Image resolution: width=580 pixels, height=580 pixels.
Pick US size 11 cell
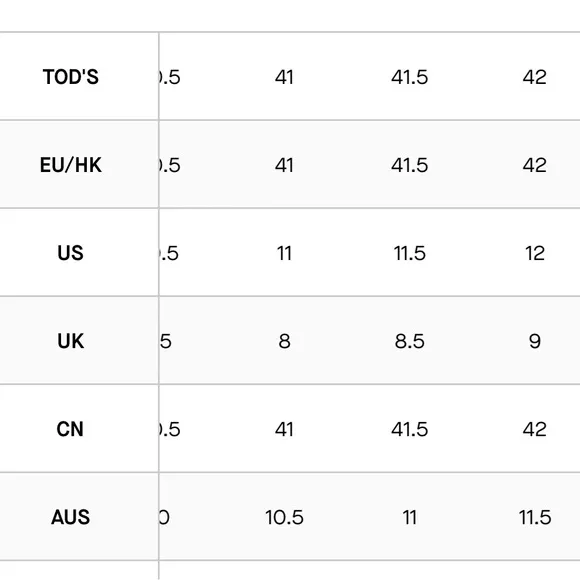(284, 253)
